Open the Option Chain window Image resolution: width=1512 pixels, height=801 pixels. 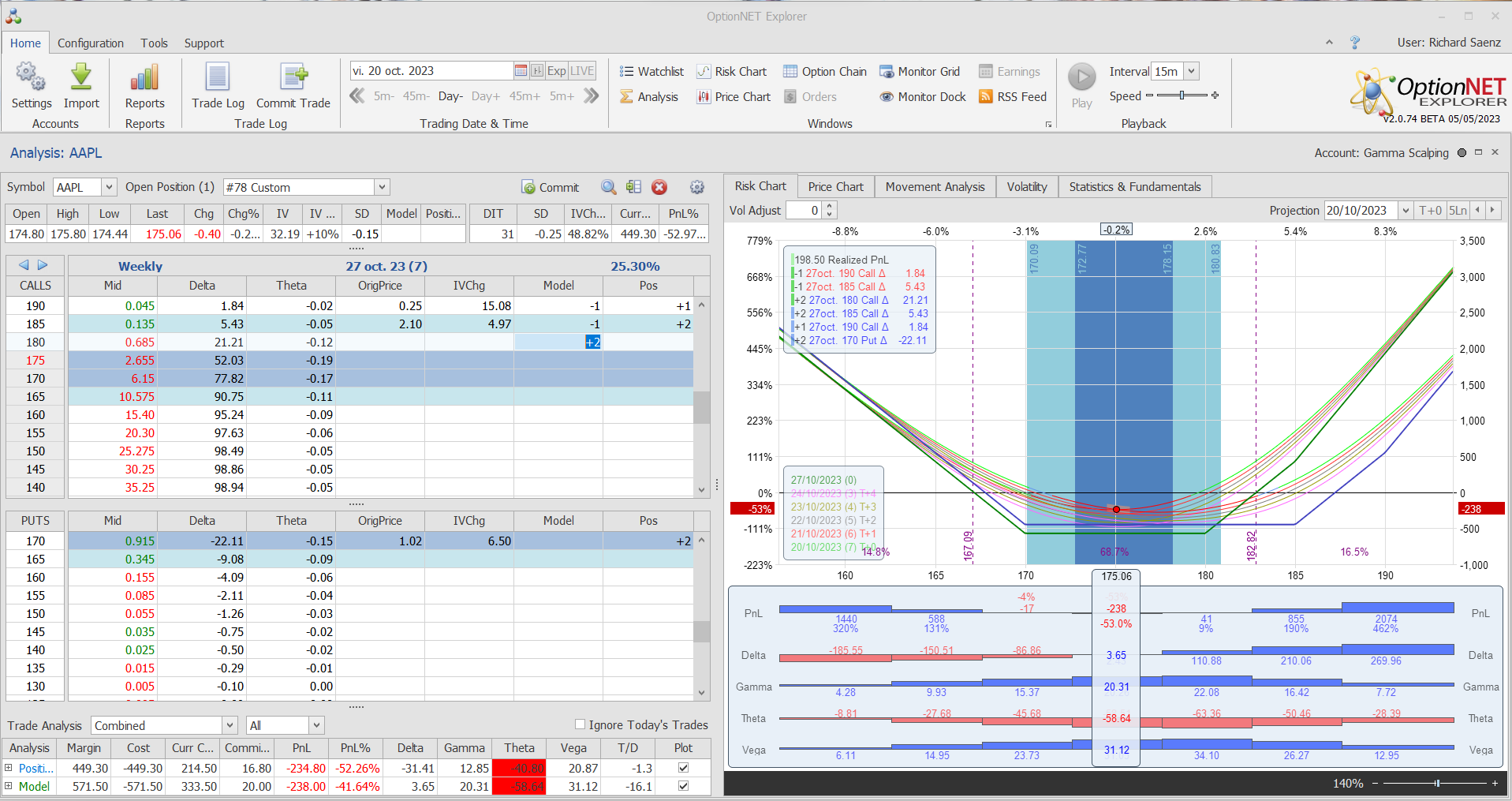[x=825, y=72]
